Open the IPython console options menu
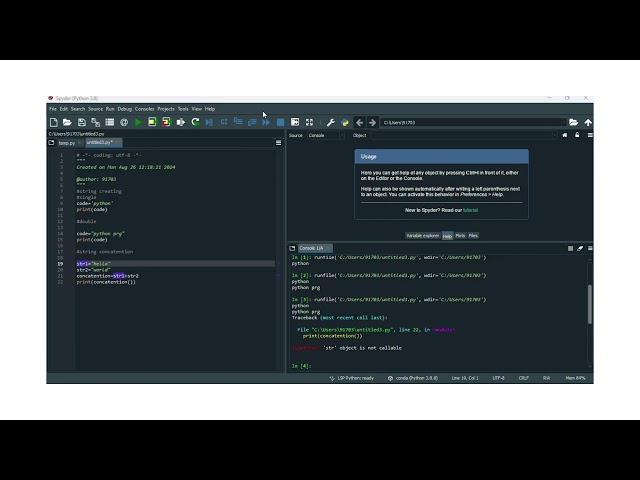 pos(590,248)
